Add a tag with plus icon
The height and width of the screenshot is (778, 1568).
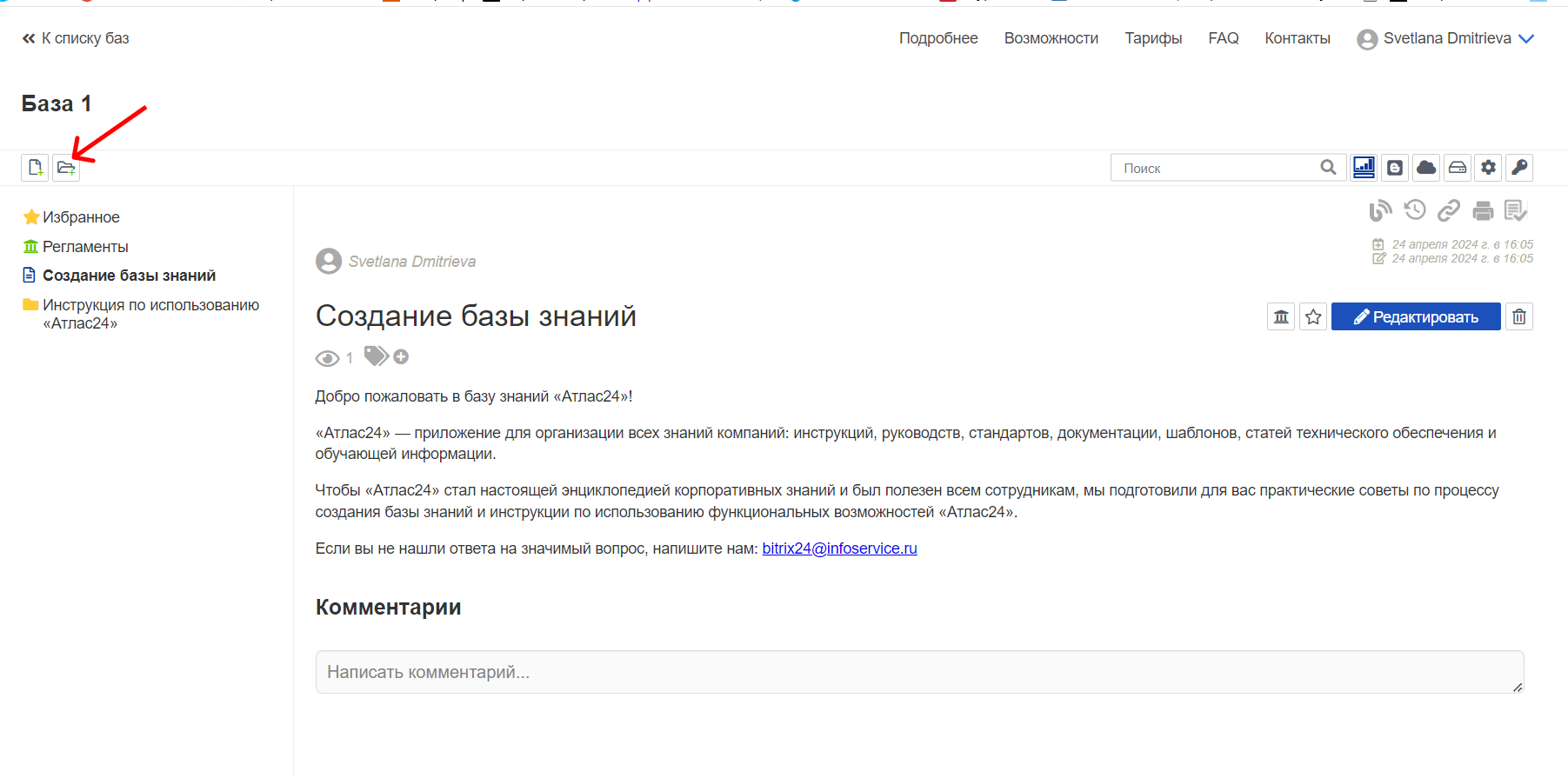coord(401,356)
